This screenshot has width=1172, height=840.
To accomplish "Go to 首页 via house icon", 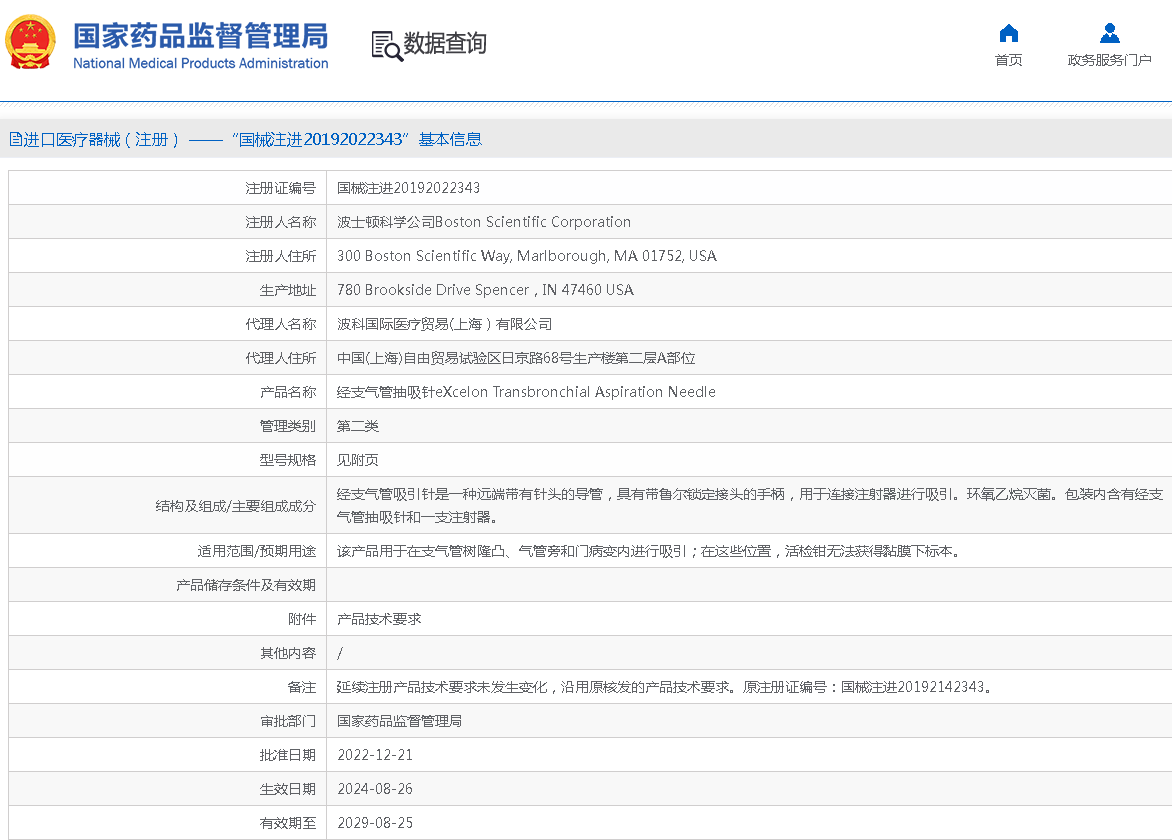I will (x=1008, y=34).
